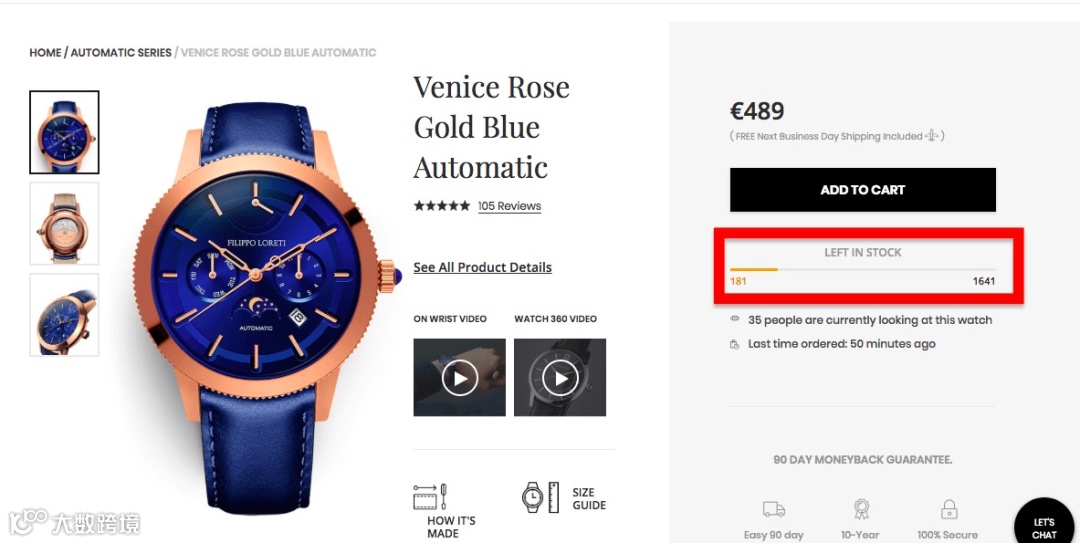
Task: Click the eye icon beside viewers count
Action: (x=735, y=319)
